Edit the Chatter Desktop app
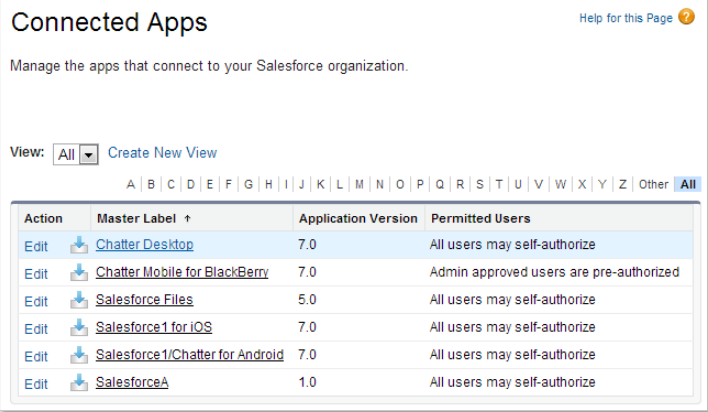 point(36,246)
